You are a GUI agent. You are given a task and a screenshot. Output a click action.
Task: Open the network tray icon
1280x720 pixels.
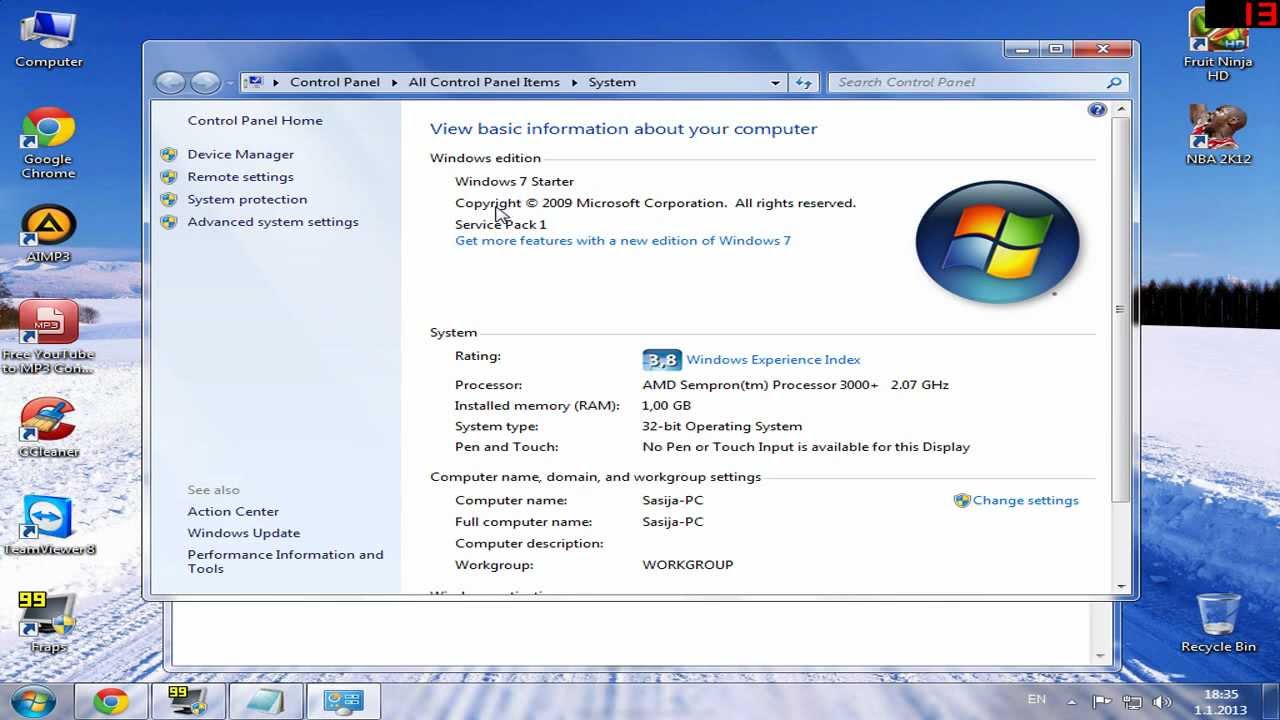(x=1132, y=702)
